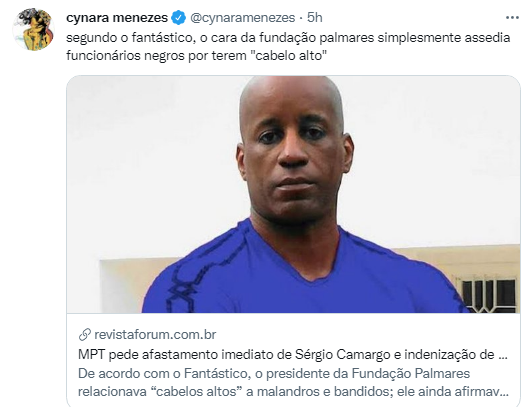Open headline MPT pede afastamento imediato
The height and width of the screenshot is (407, 527).
[293, 354]
